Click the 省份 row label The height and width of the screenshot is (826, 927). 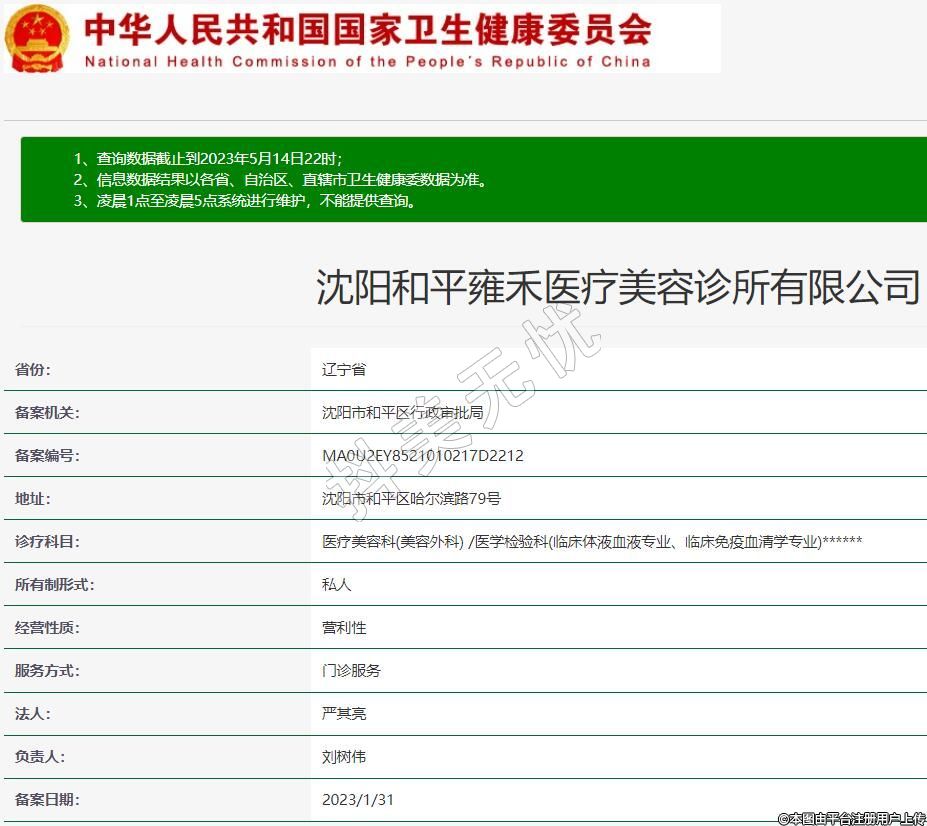(33, 370)
